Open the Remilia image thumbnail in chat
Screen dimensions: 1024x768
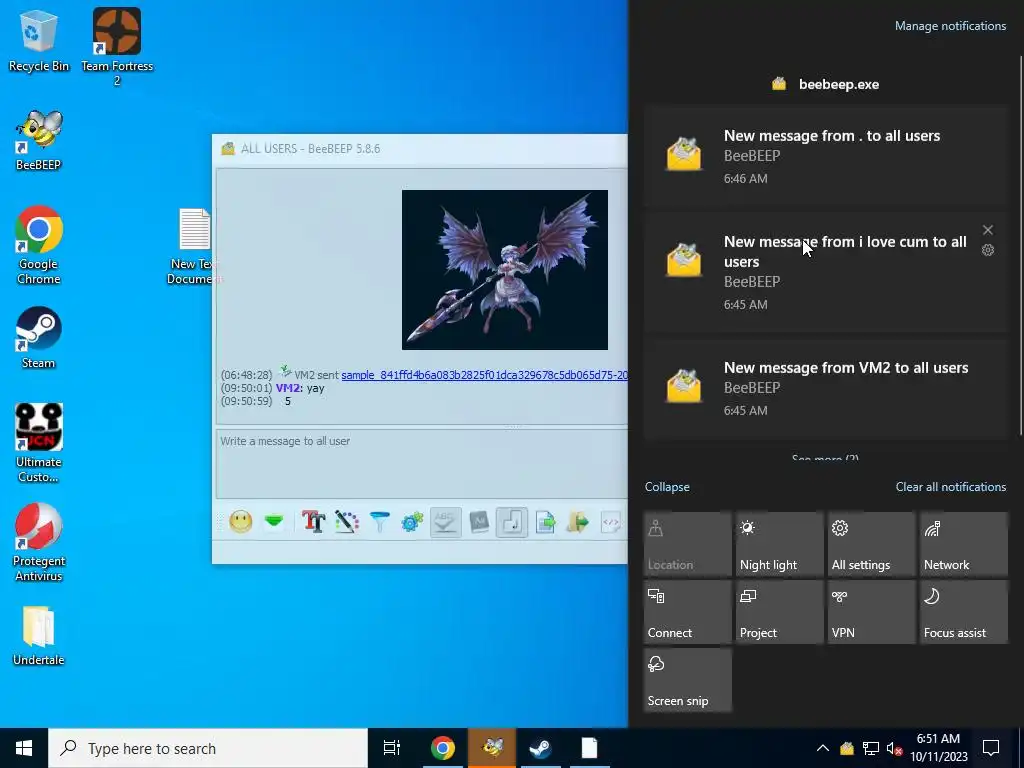pos(505,270)
